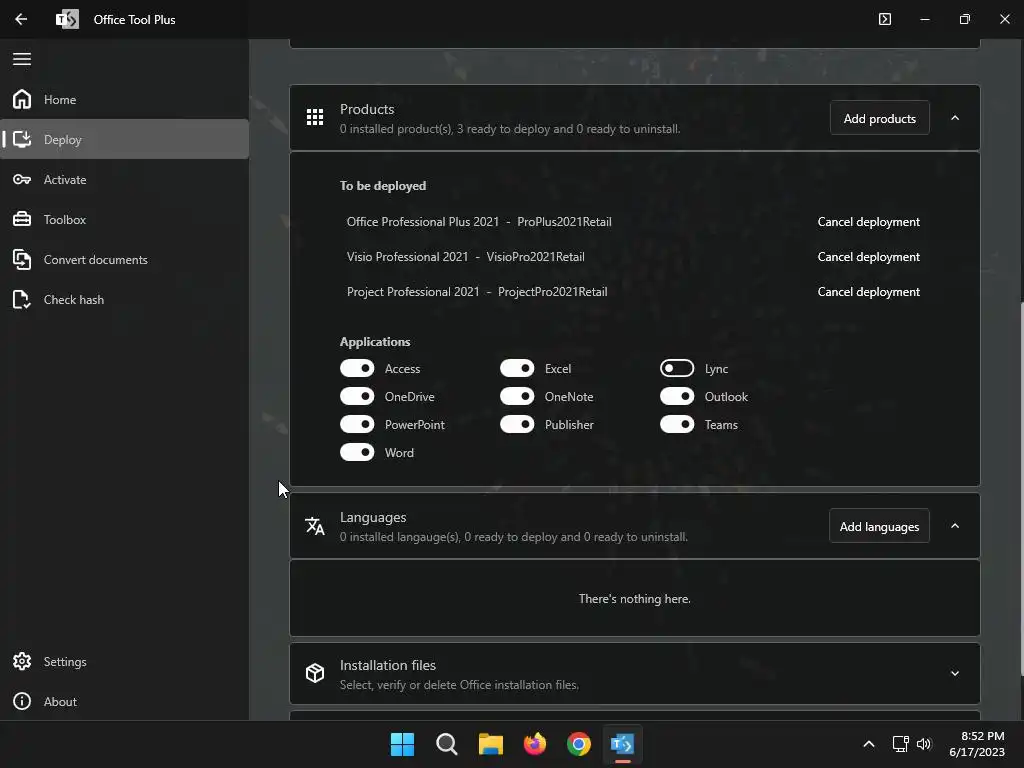Show hidden system tray icons
1024x768 pixels.
869,744
